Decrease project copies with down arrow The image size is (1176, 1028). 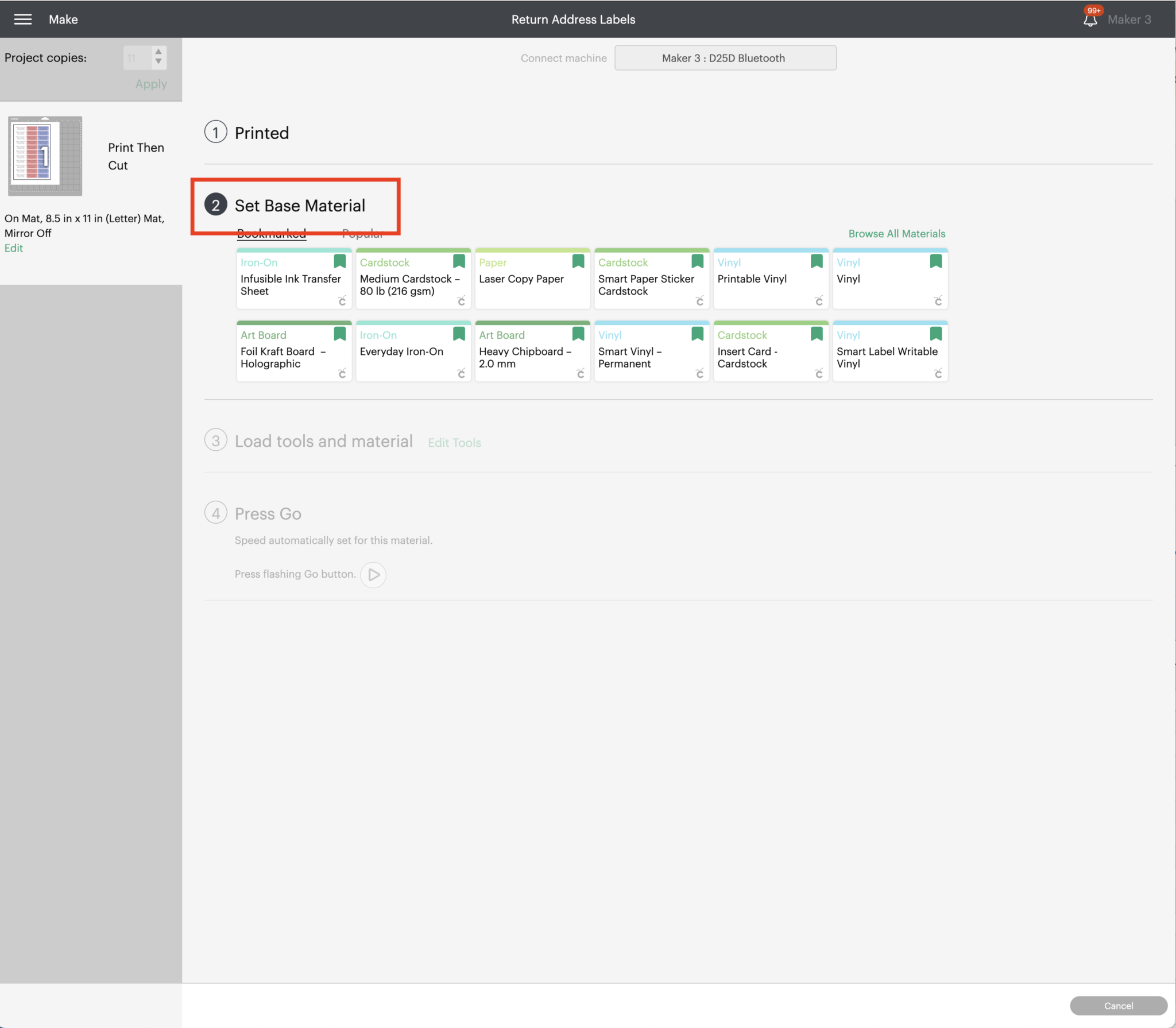pyautogui.click(x=158, y=62)
